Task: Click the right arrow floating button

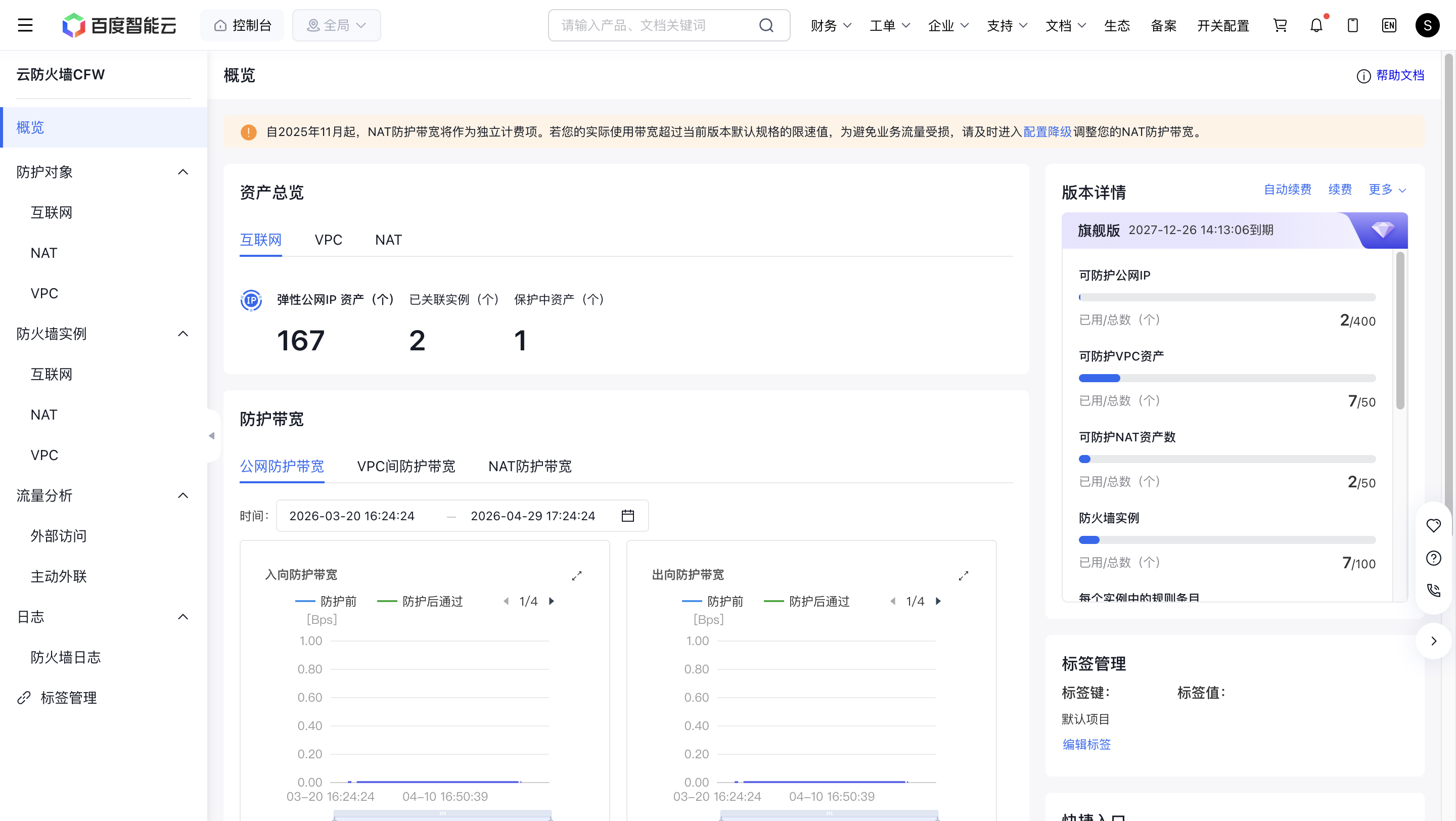Action: click(1433, 641)
